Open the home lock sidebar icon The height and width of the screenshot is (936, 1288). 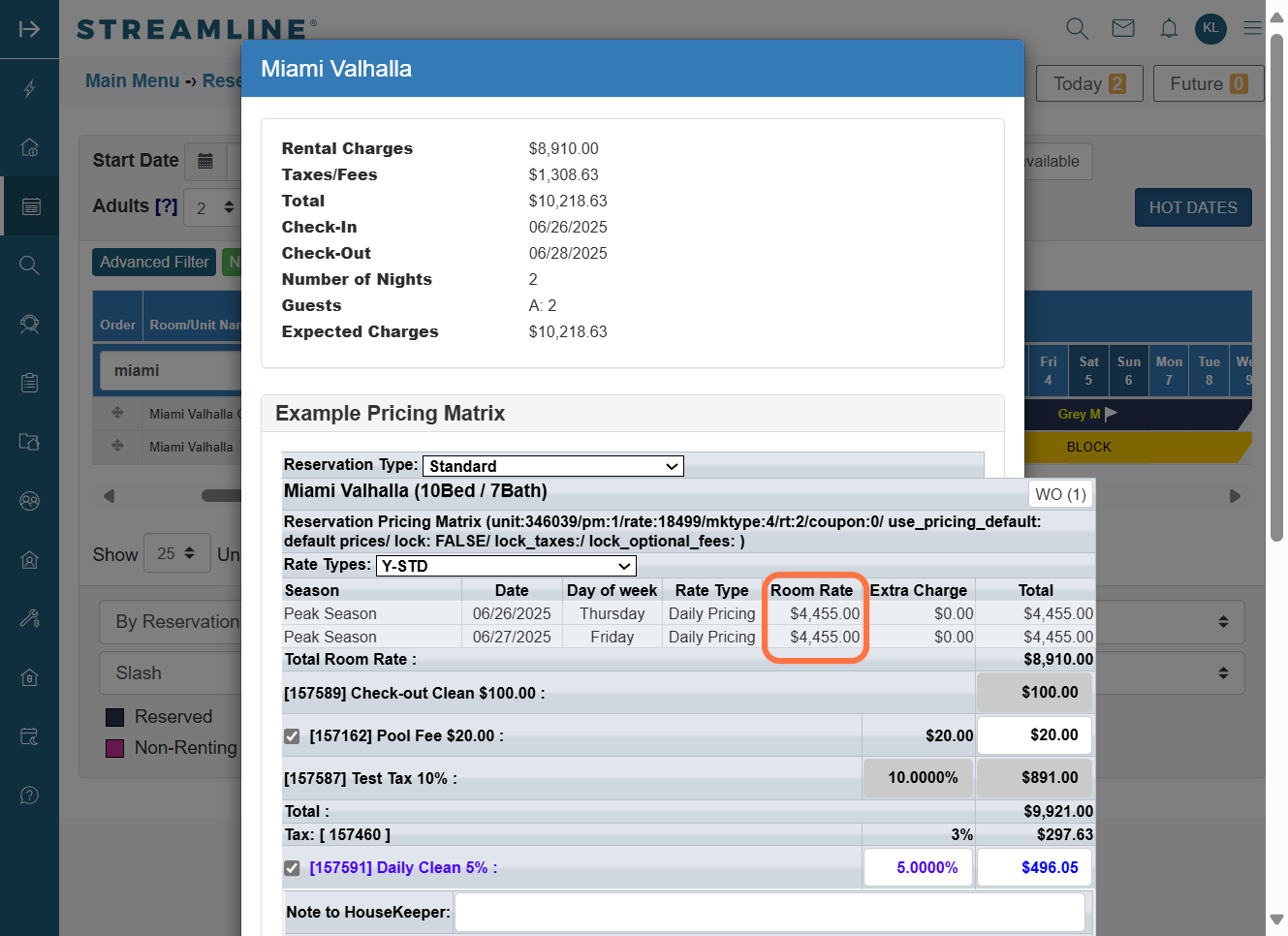(29, 147)
